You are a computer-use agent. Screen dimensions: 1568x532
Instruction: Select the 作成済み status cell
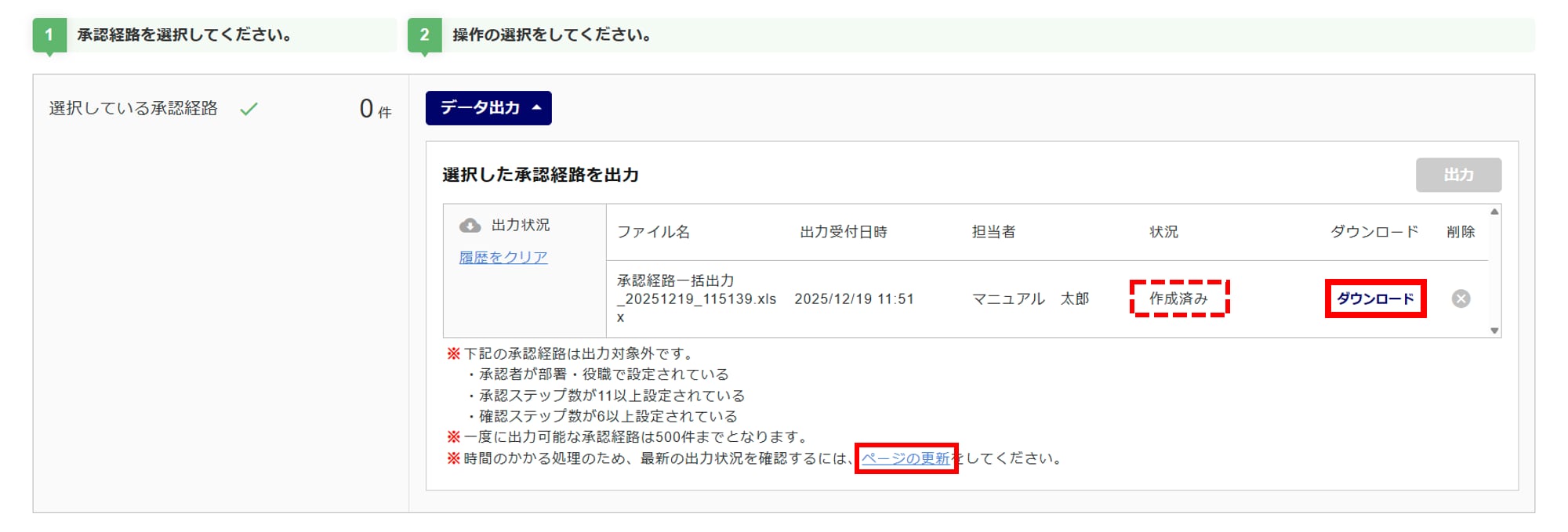click(1178, 299)
